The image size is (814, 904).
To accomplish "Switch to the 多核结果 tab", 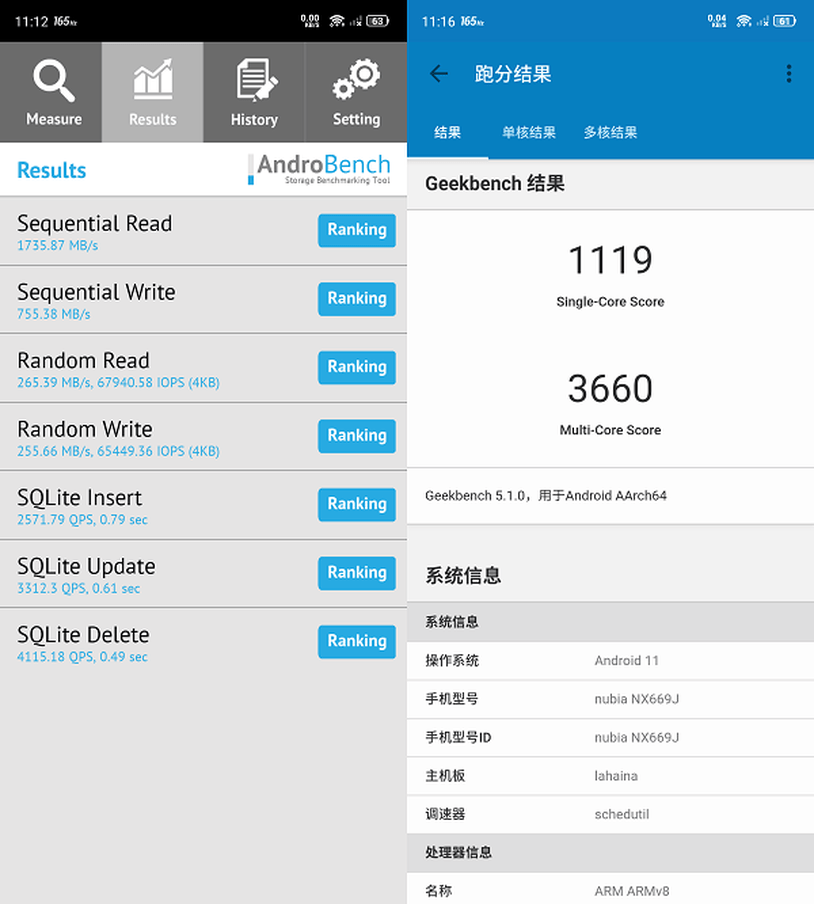I will pos(610,133).
